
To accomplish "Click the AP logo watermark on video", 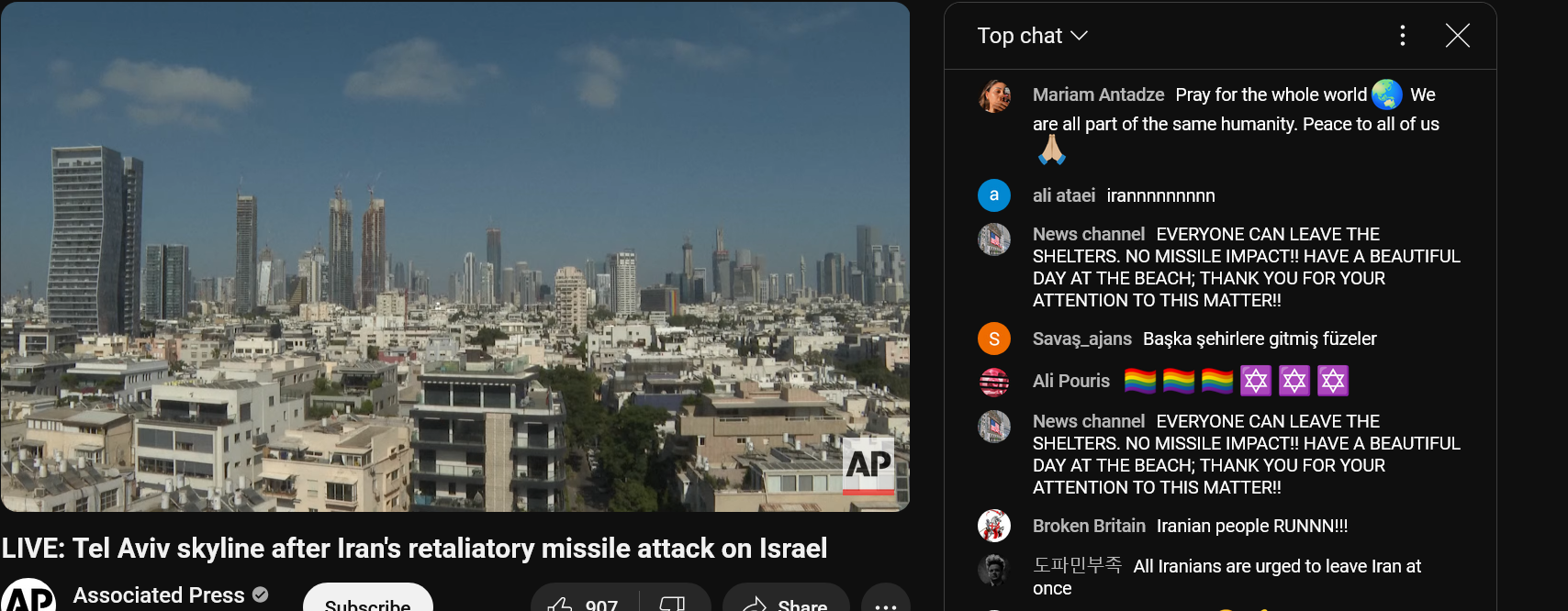I will [868, 465].
